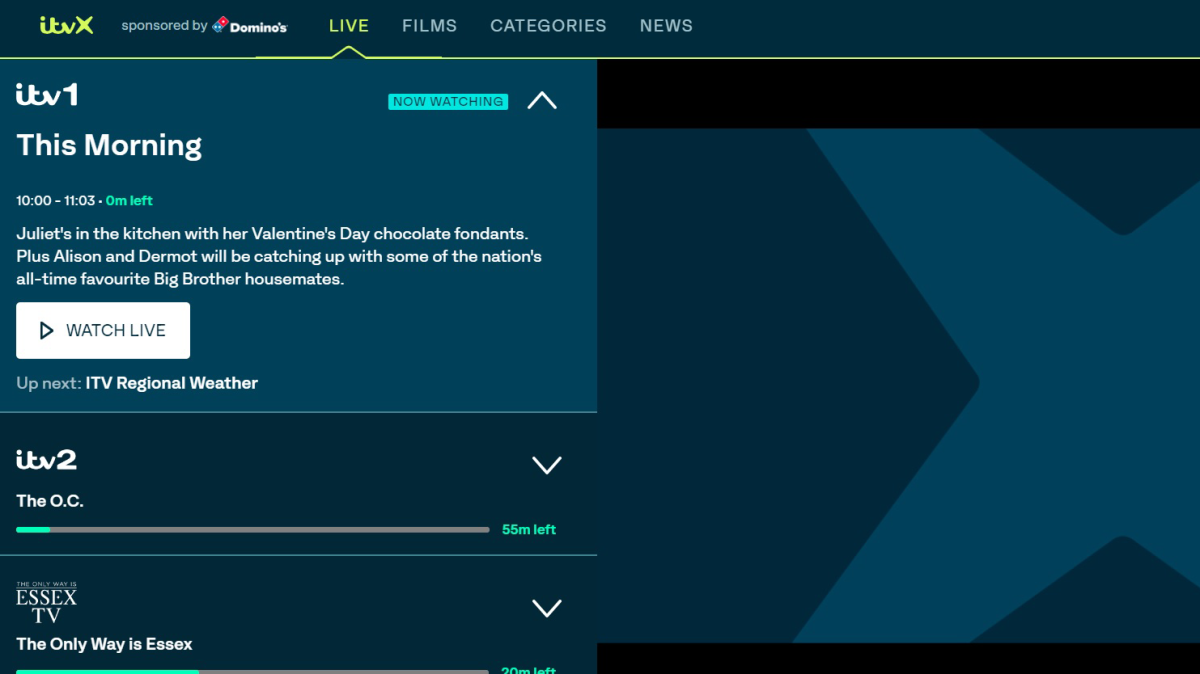Screen dimensions: 1200x674
Task: Click The Only Way is Essex progress bar
Action: tap(253, 671)
